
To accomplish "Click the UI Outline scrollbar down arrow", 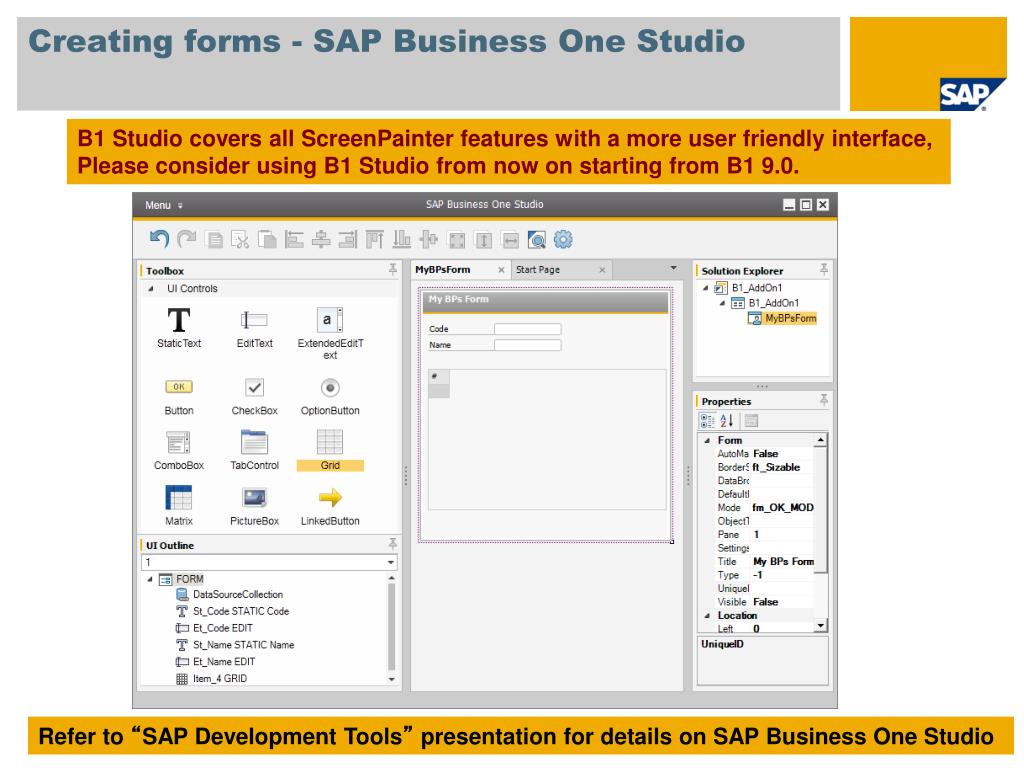I will 391,679.
